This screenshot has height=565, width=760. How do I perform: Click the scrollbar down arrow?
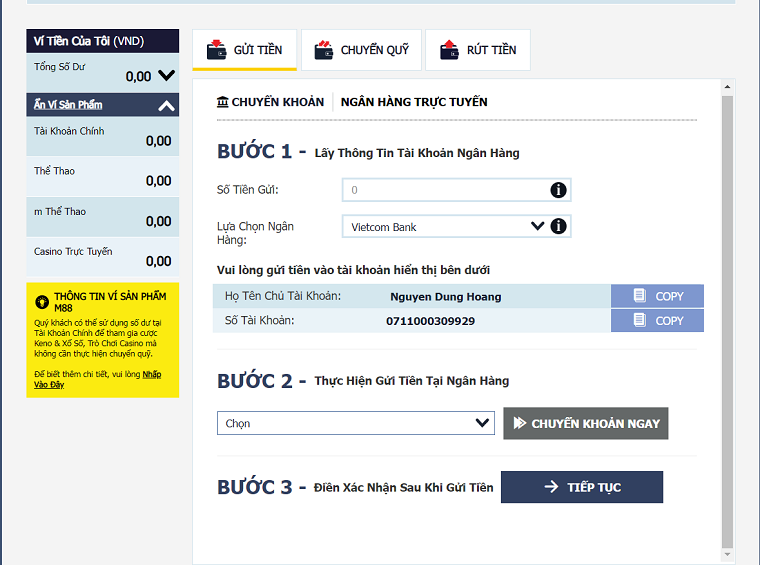coord(727,554)
